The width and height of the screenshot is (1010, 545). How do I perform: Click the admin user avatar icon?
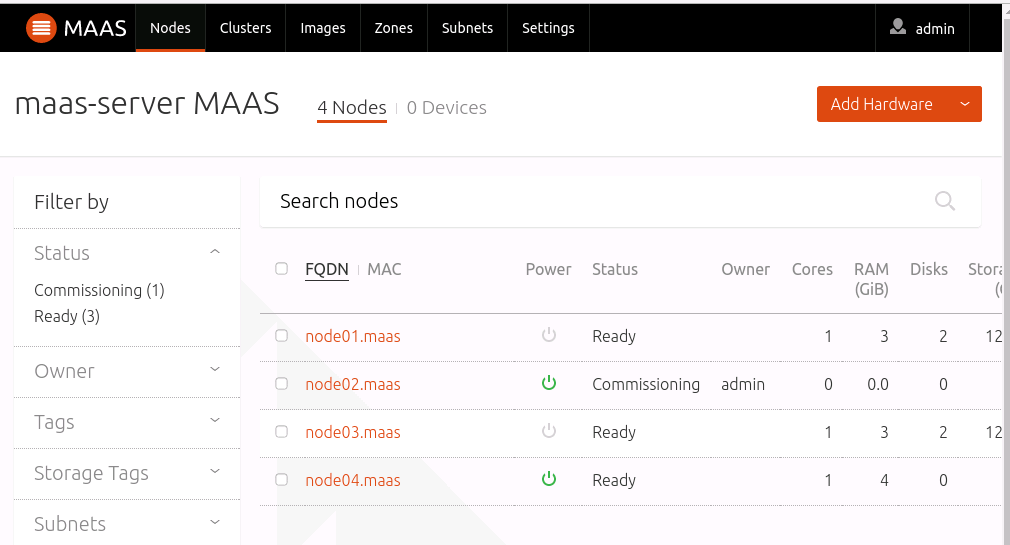(898, 26)
